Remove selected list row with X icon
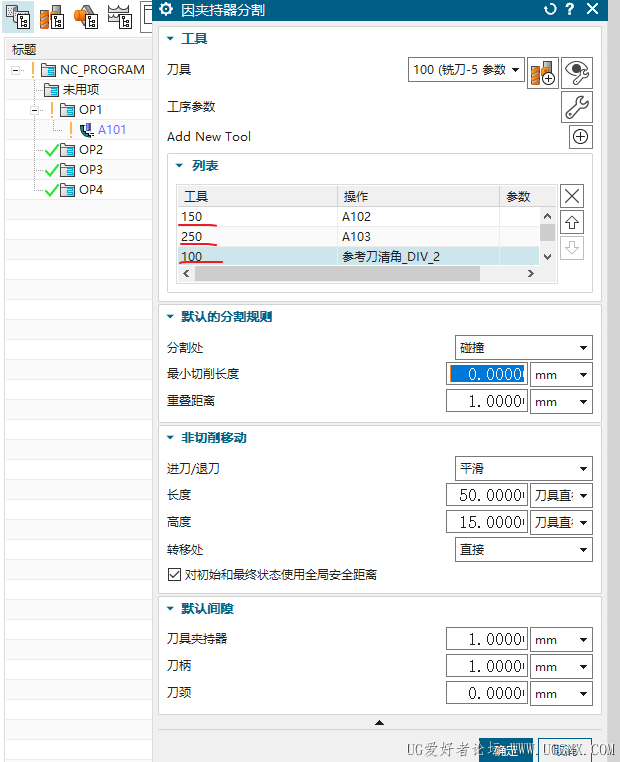The height and width of the screenshot is (762, 620). tap(572, 196)
